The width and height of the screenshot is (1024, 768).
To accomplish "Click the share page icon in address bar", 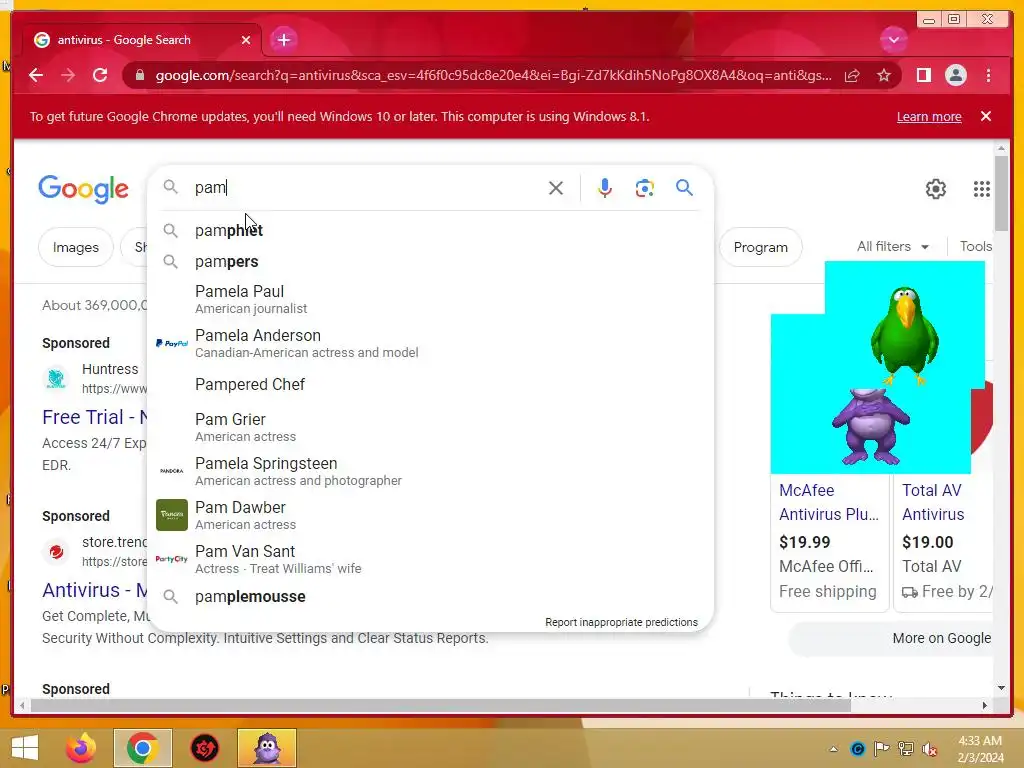I will pyautogui.click(x=852, y=75).
